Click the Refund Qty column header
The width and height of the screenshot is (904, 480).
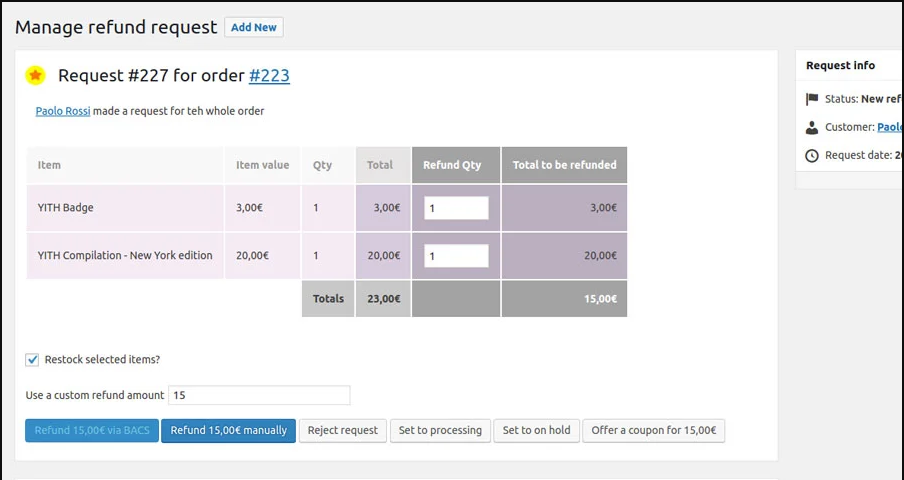pyautogui.click(x=455, y=165)
